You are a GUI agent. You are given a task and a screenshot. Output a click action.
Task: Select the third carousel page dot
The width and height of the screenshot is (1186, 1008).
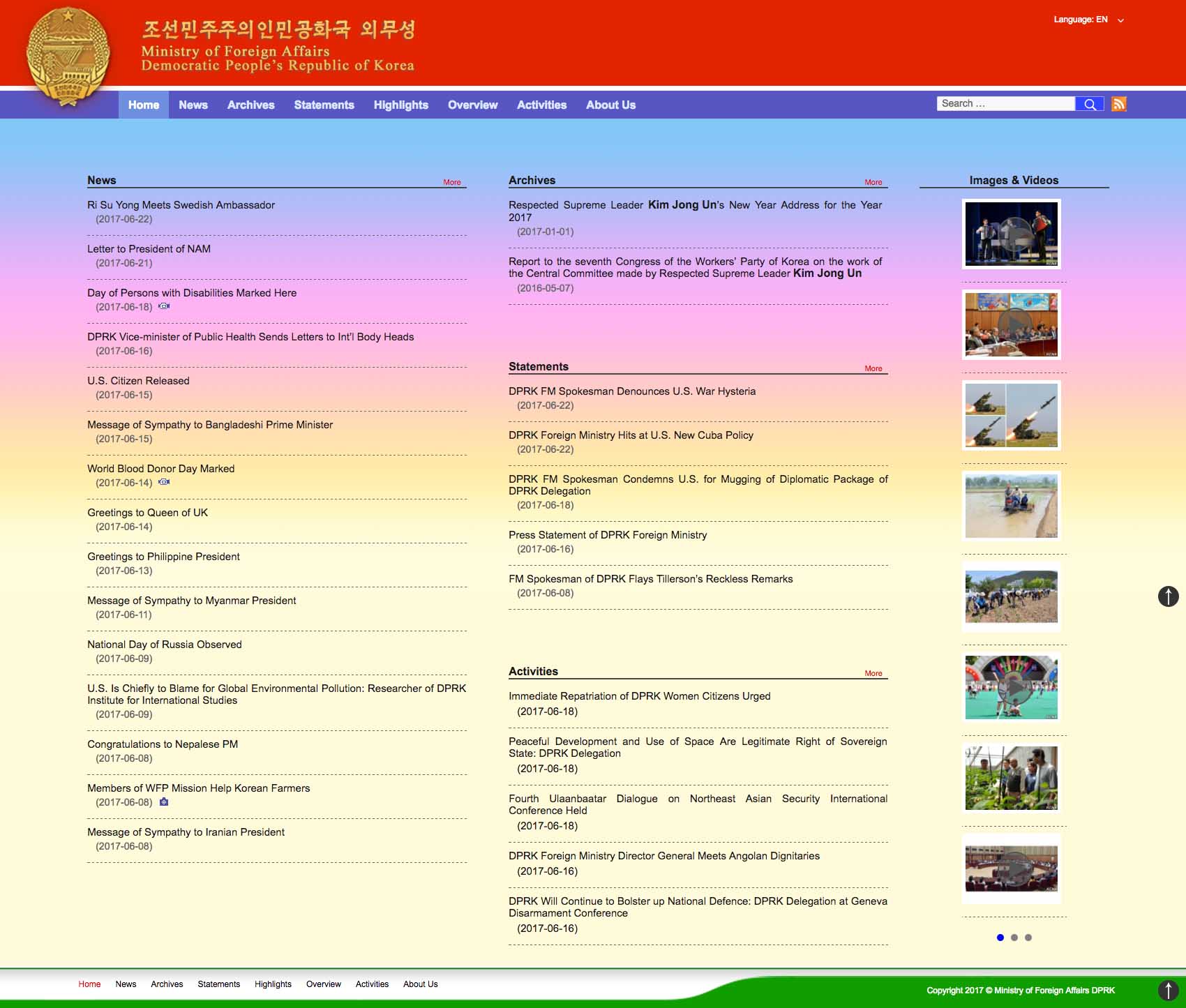point(1028,938)
